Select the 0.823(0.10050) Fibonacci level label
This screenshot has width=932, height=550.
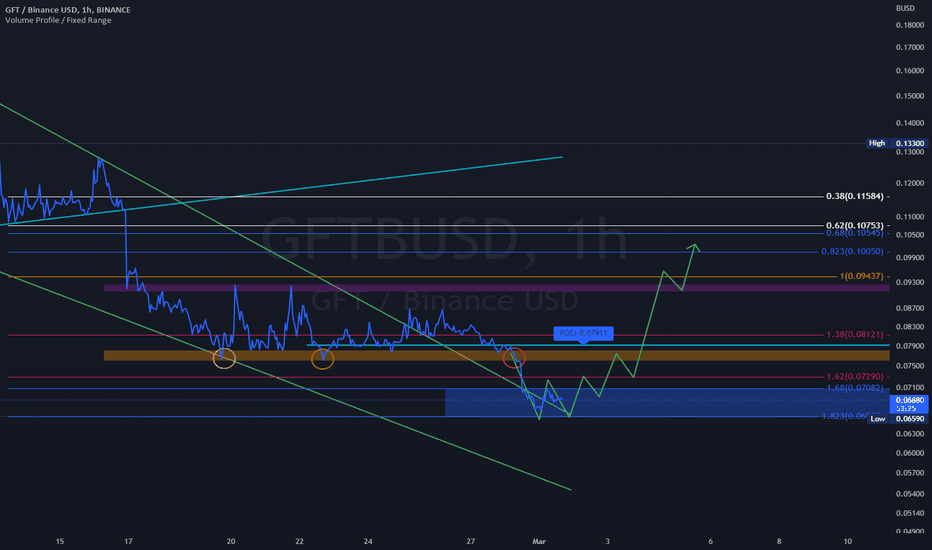852,252
